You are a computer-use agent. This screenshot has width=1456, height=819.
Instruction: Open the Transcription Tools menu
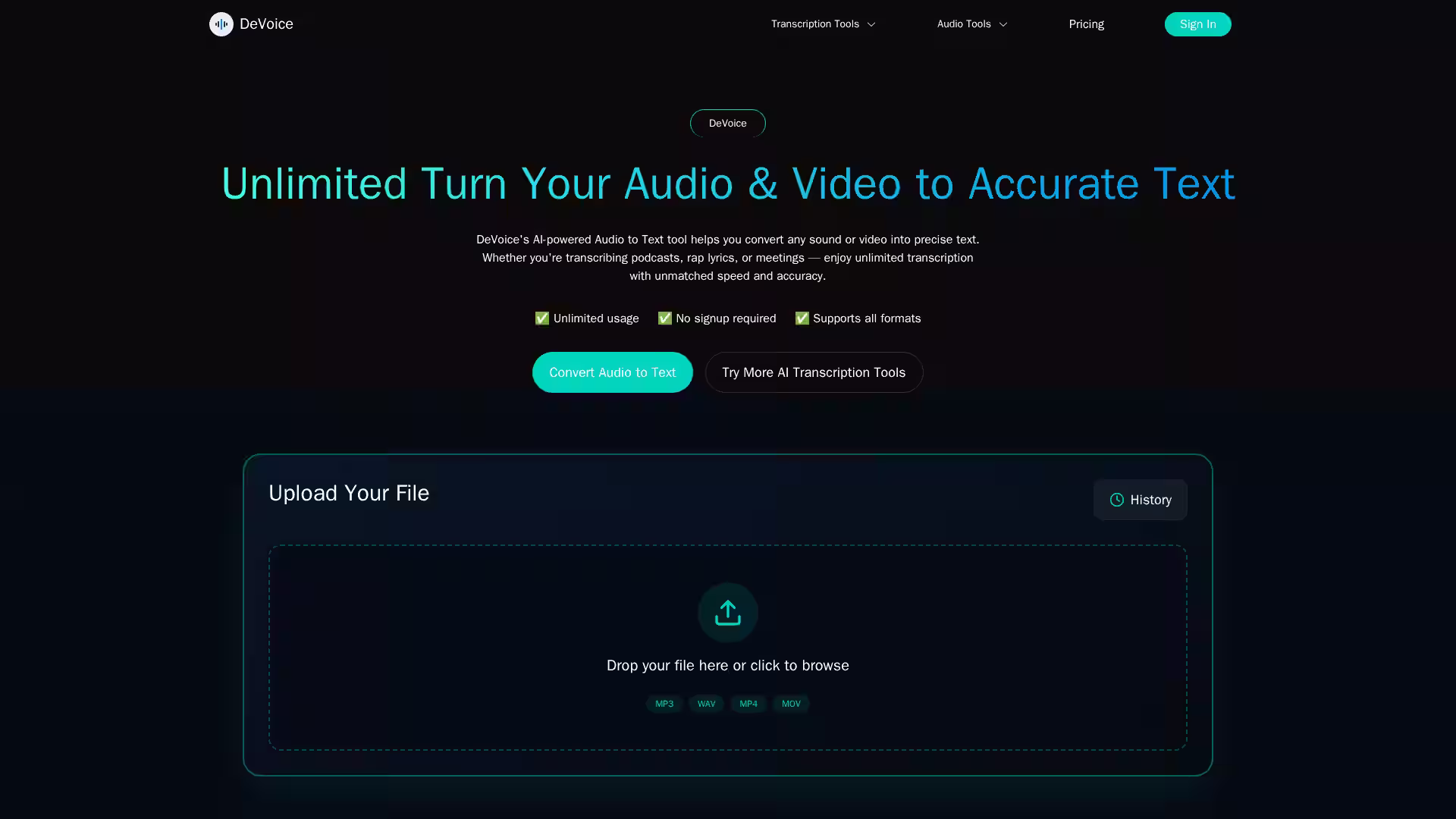tap(824, 24)
